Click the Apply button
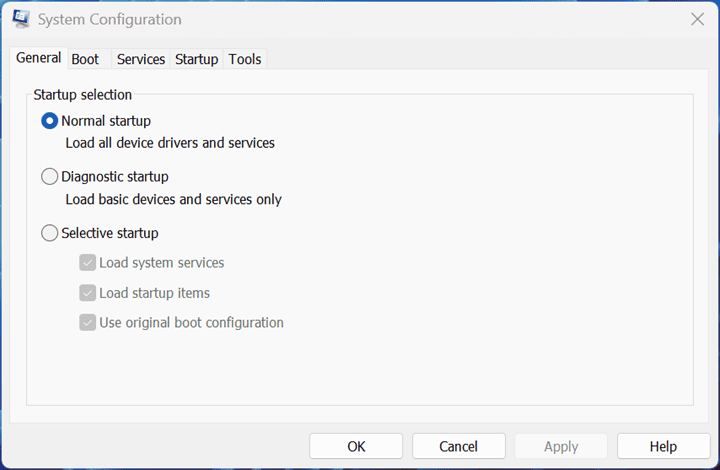The width and height of the screenshot is (720, 470). (561, 446)
